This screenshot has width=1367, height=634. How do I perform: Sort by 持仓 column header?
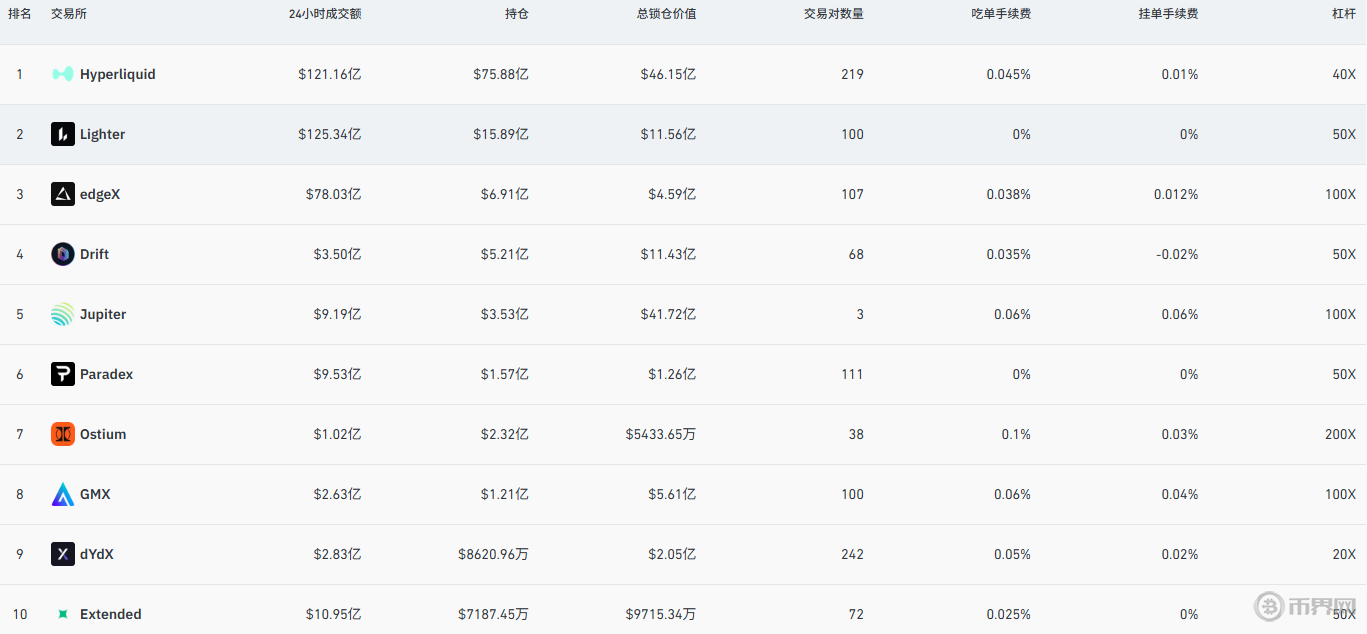(516, 14)
